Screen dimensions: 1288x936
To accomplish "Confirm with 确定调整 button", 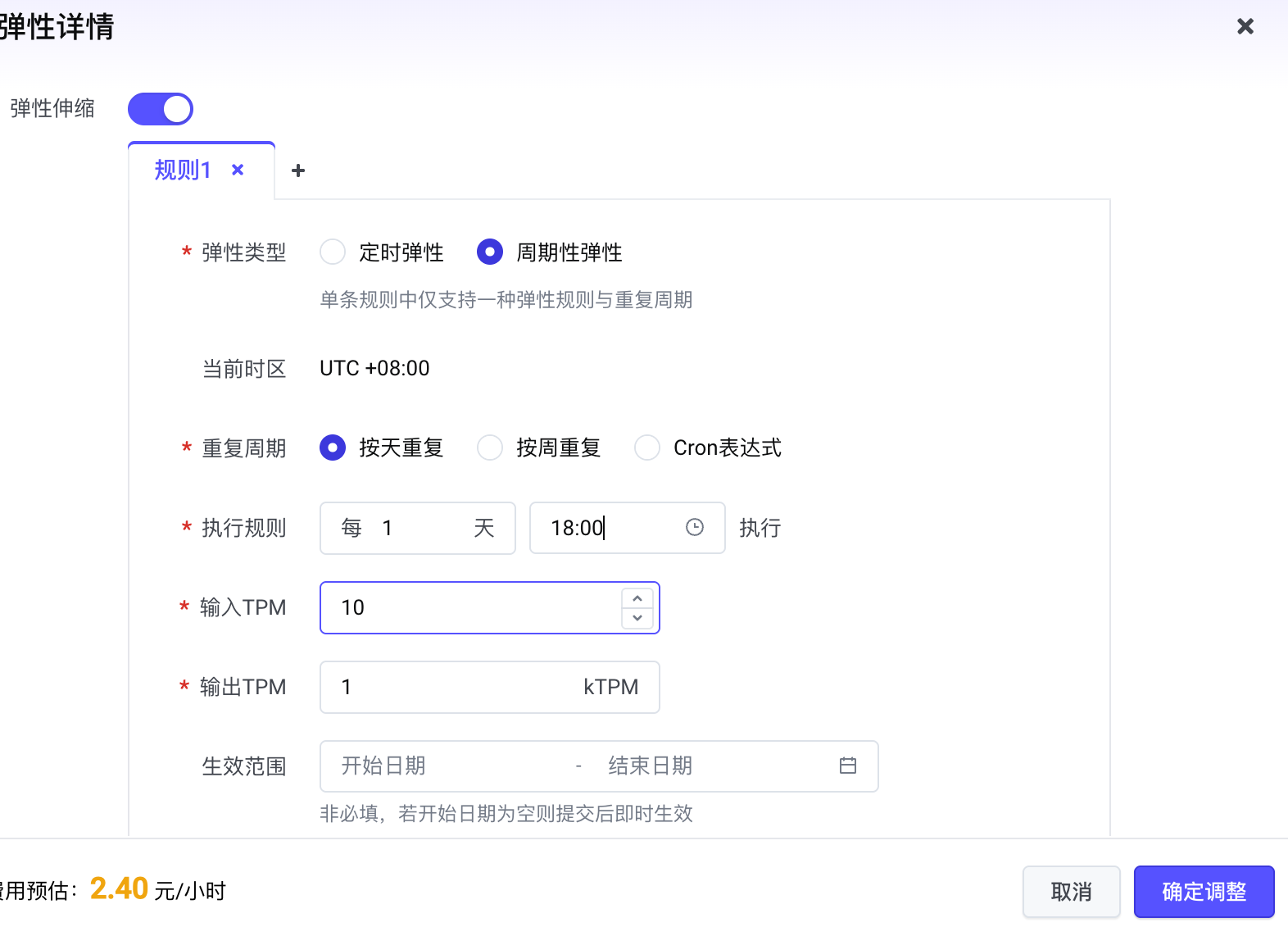I will click(1204, 892).
